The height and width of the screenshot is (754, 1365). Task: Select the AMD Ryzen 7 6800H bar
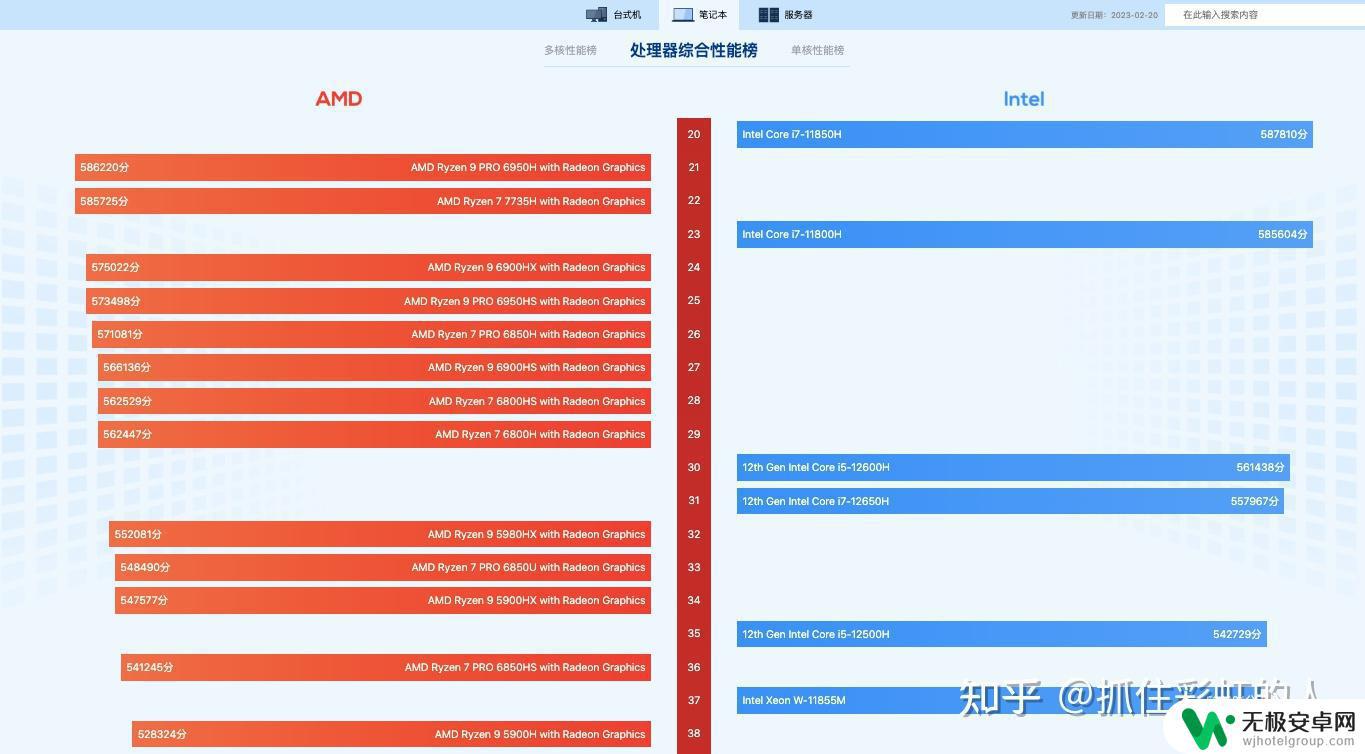(374, 434)
